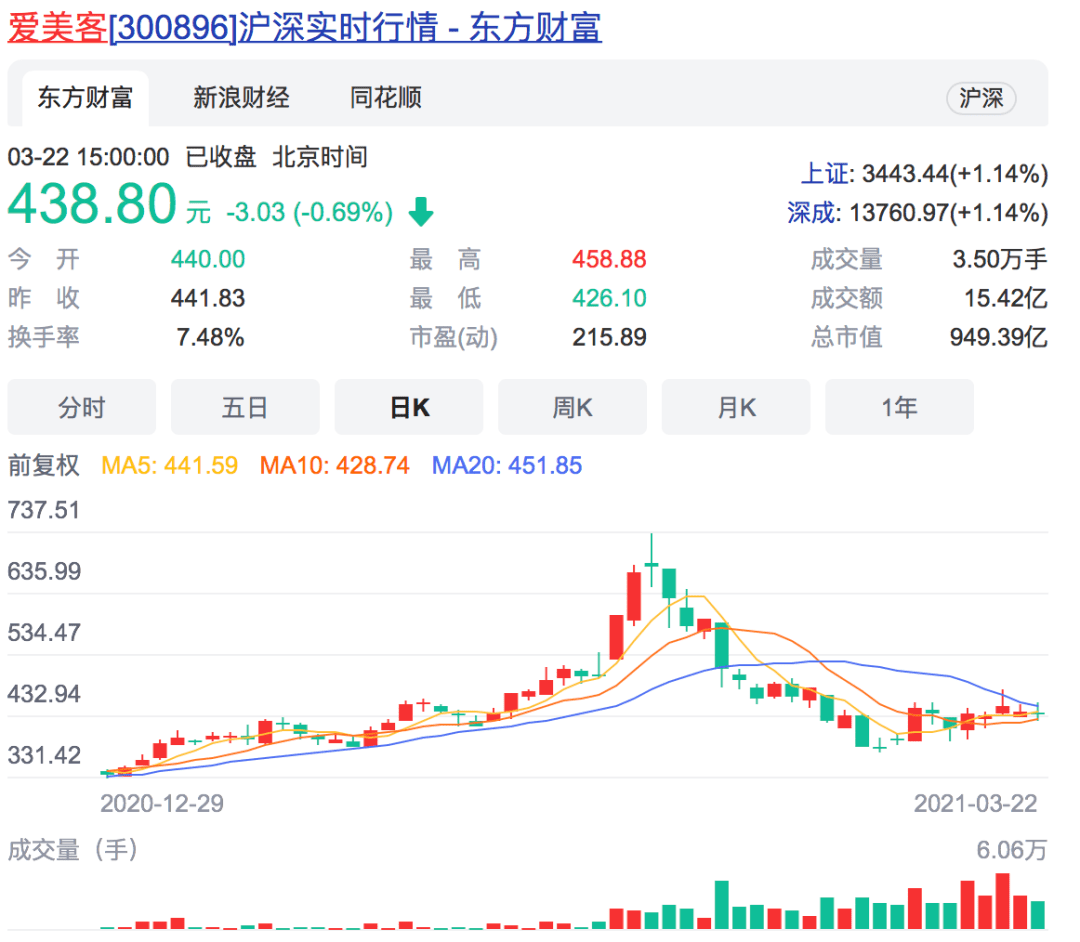This screenshot has width=1080, height=942.
Task: Click the 已收盘 status text
Action: tap(221, 157)
